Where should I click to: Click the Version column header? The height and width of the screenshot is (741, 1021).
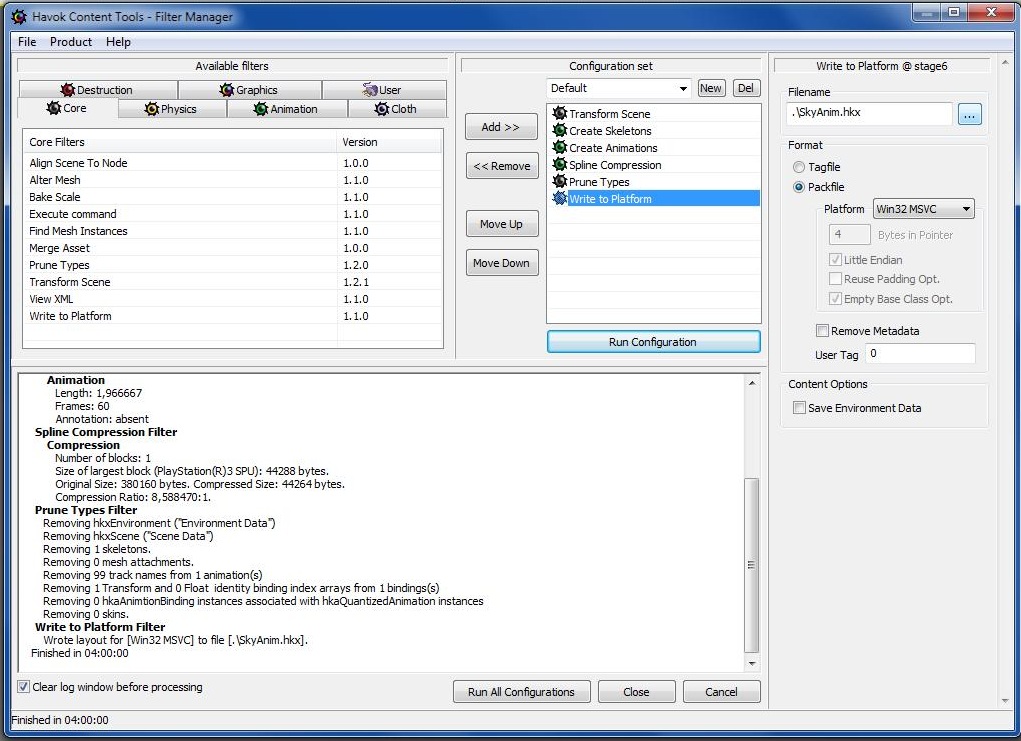[x=389, y=142]
